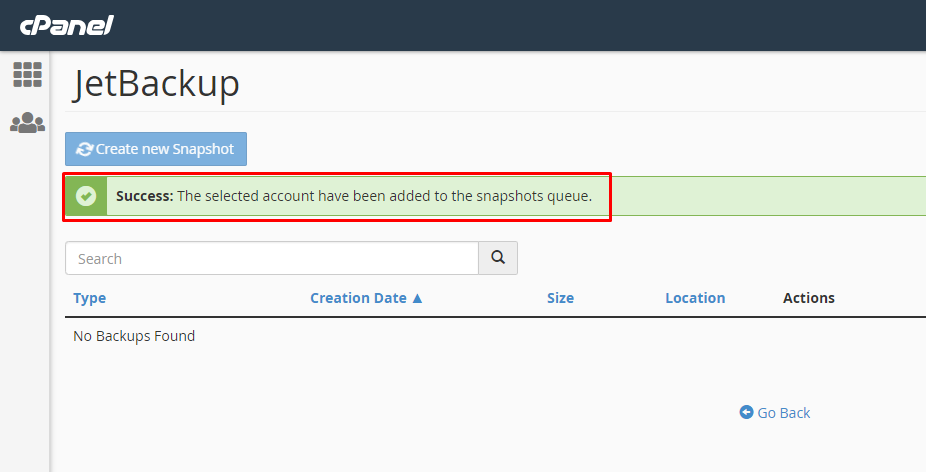
Task: Click the JetBackup page heading
Action: pos(156,84)
